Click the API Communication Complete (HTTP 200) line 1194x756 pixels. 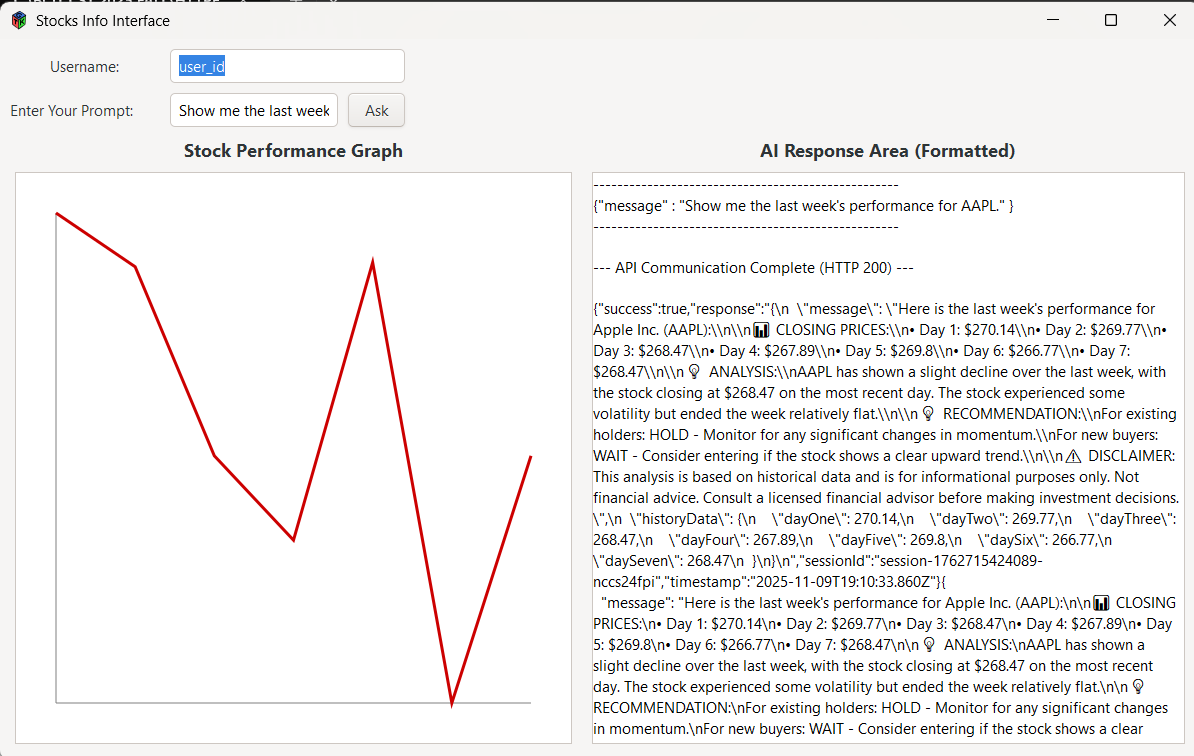753,268
